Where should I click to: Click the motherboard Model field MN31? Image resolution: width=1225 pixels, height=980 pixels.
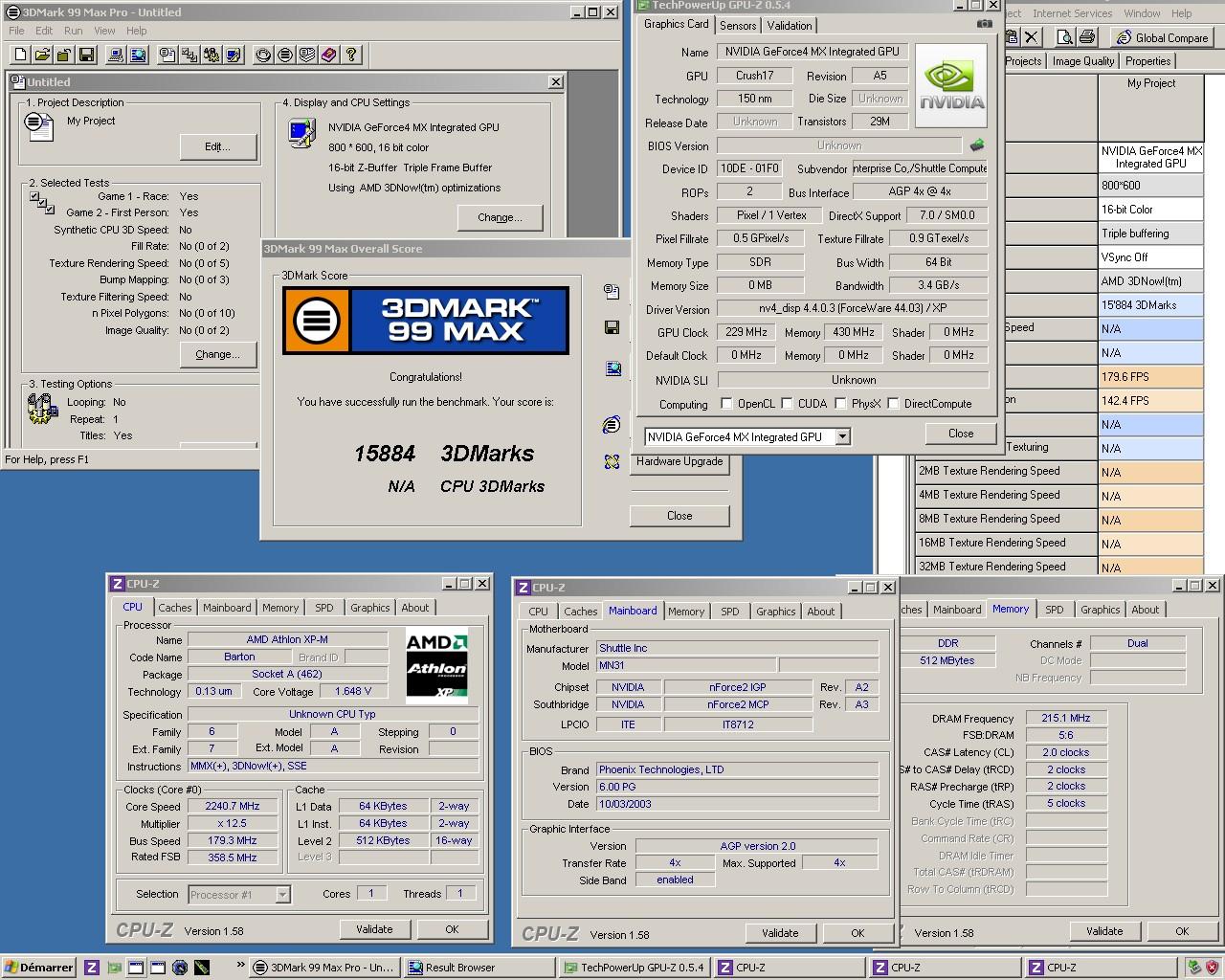click(x=685, y=665)
